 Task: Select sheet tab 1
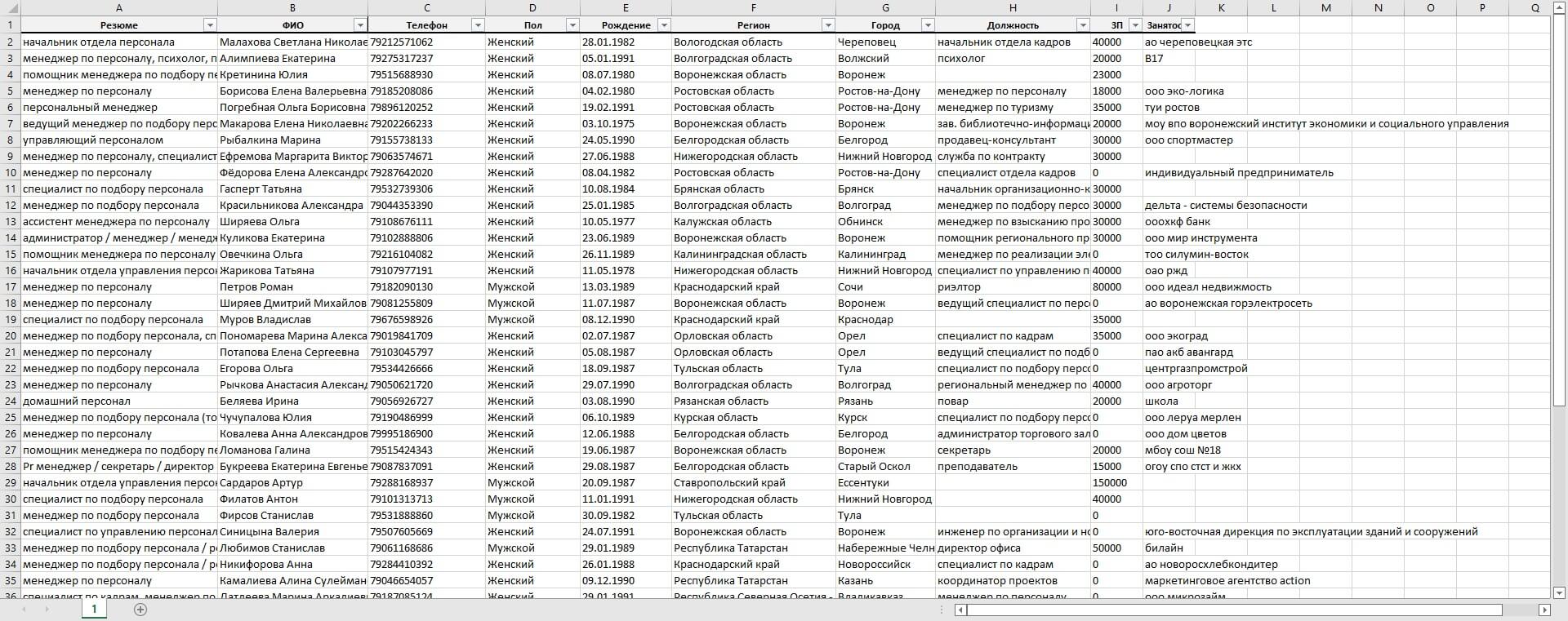point(94,609)
